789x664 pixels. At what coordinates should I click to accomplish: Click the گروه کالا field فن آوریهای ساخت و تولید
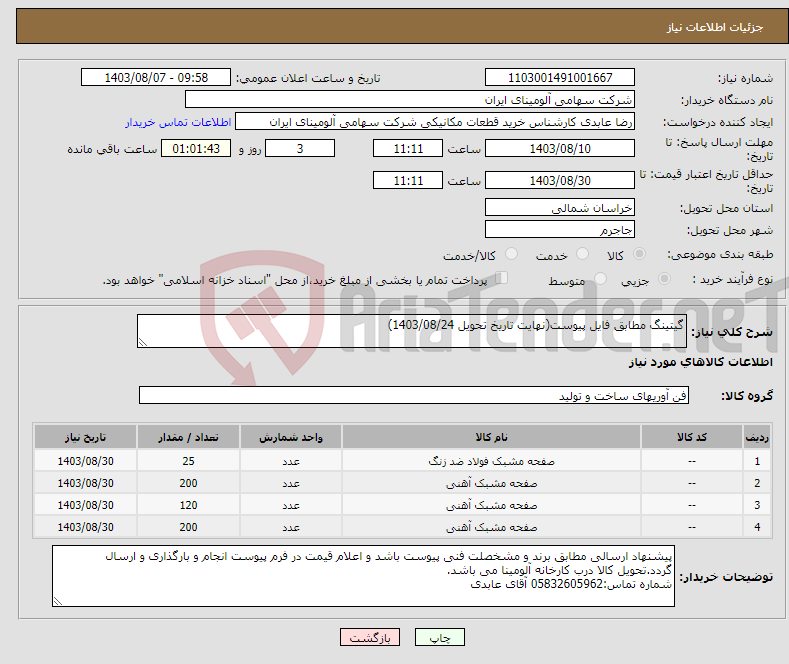pos(414,395)
